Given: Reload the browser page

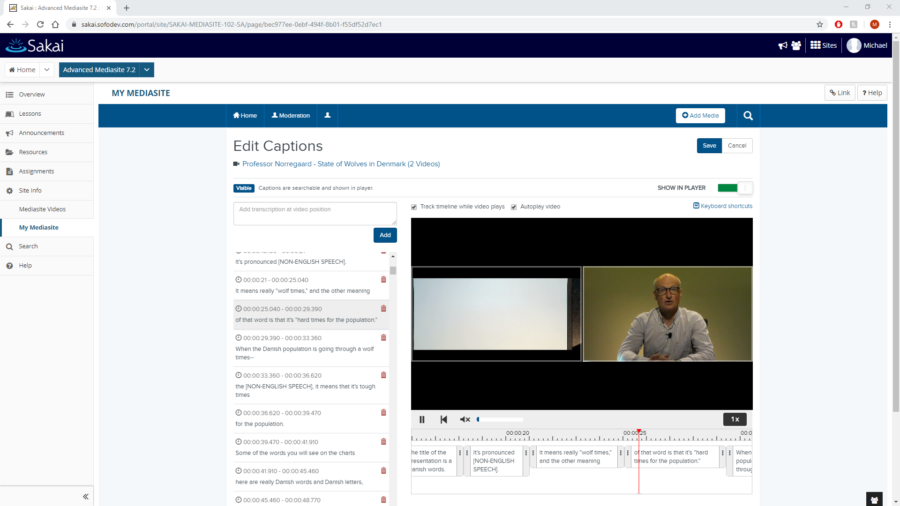Looking at the screenshot, I should (40, 24).
